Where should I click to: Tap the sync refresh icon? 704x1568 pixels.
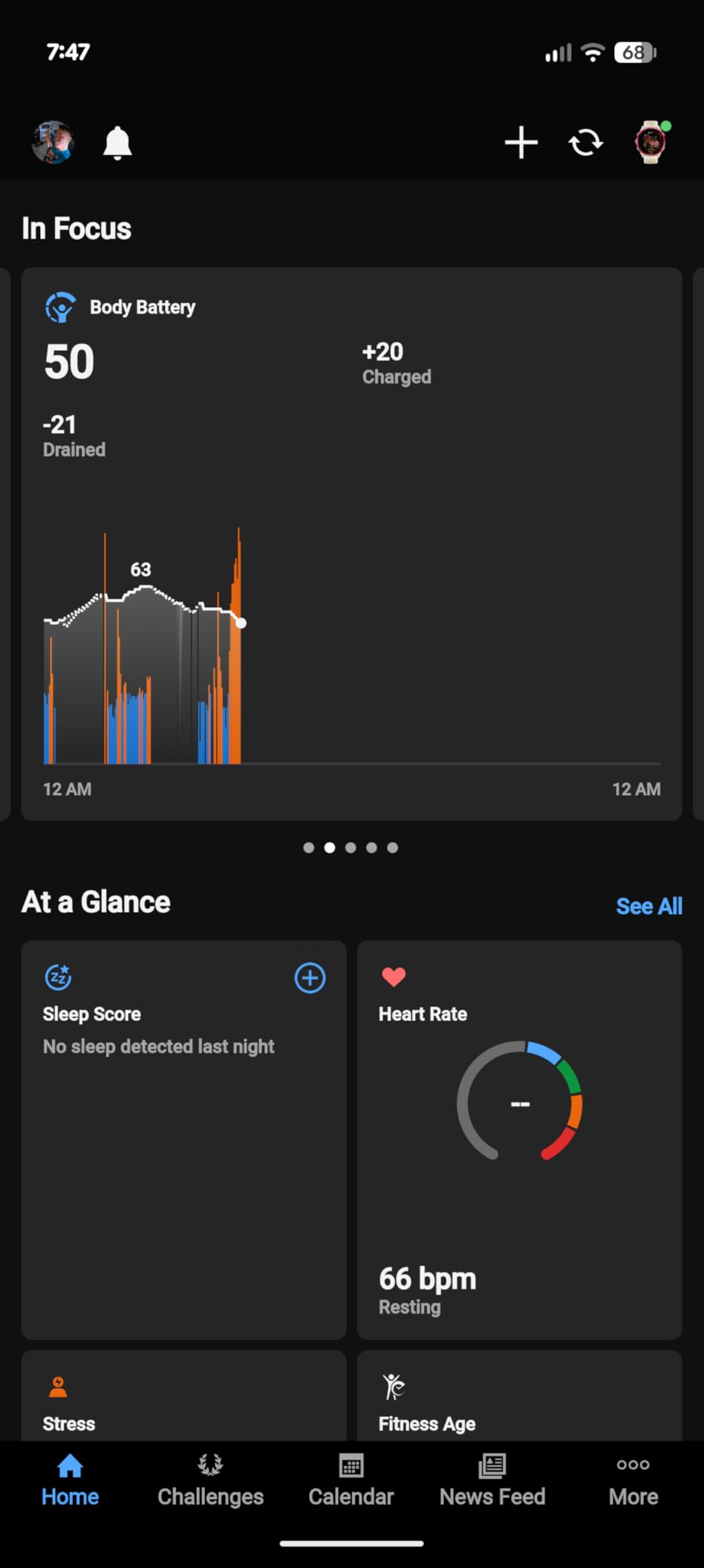pyautogui.click(x=585, y=142)
